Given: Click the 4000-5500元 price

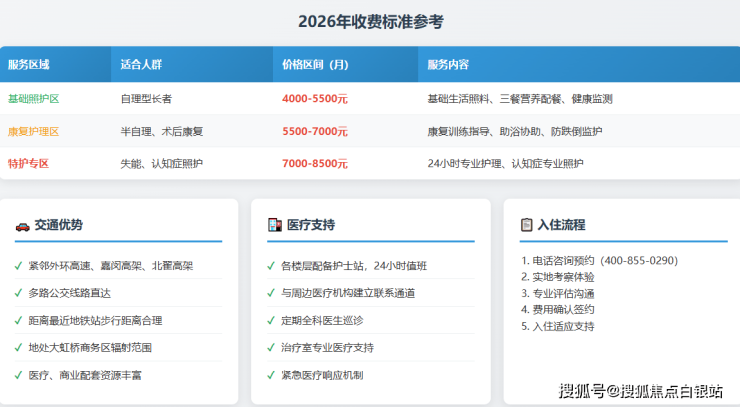Looking at the screenshot, I should click(x=315, y=99).
